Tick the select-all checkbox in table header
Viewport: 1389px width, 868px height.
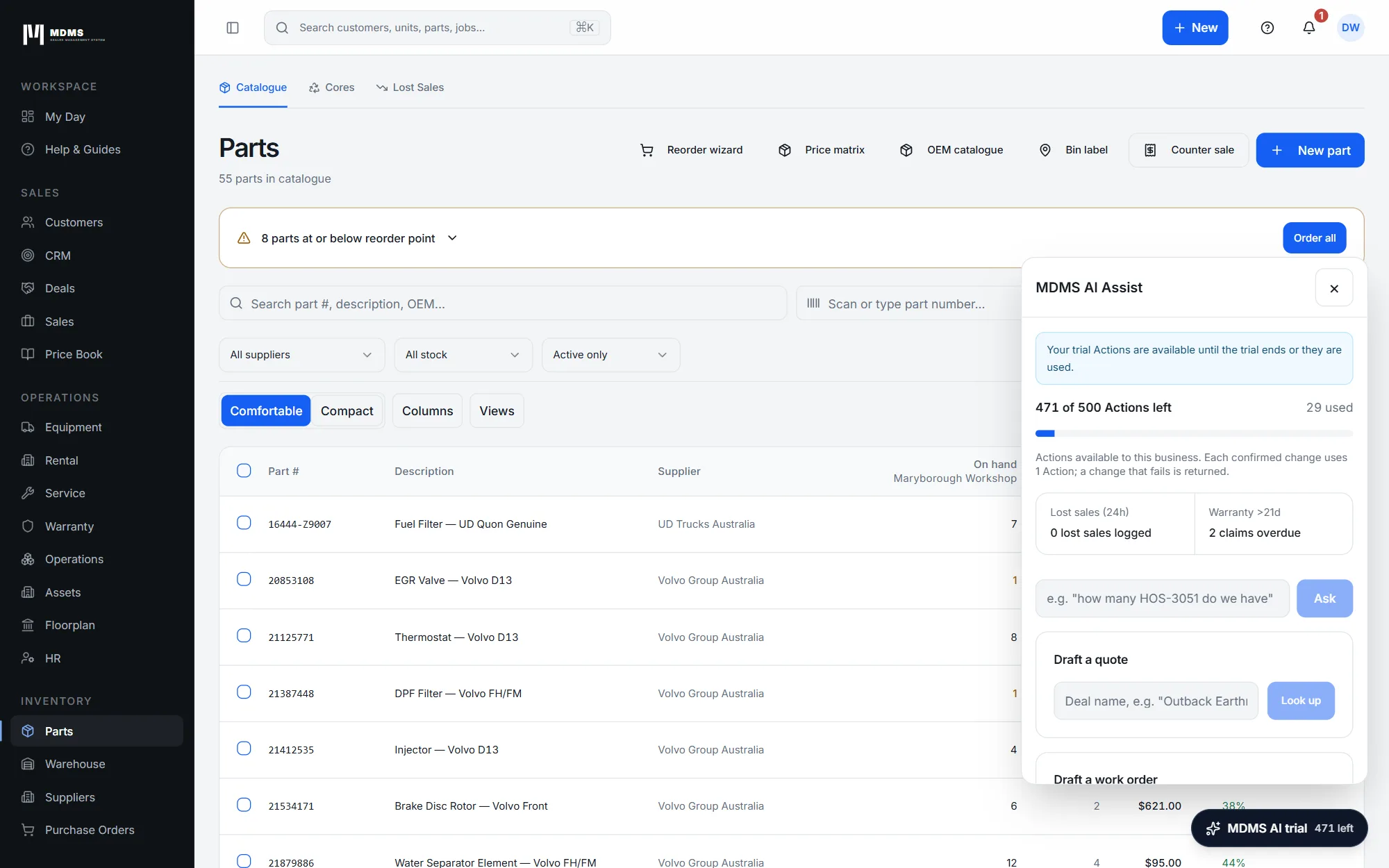click(x=244, y=471)
